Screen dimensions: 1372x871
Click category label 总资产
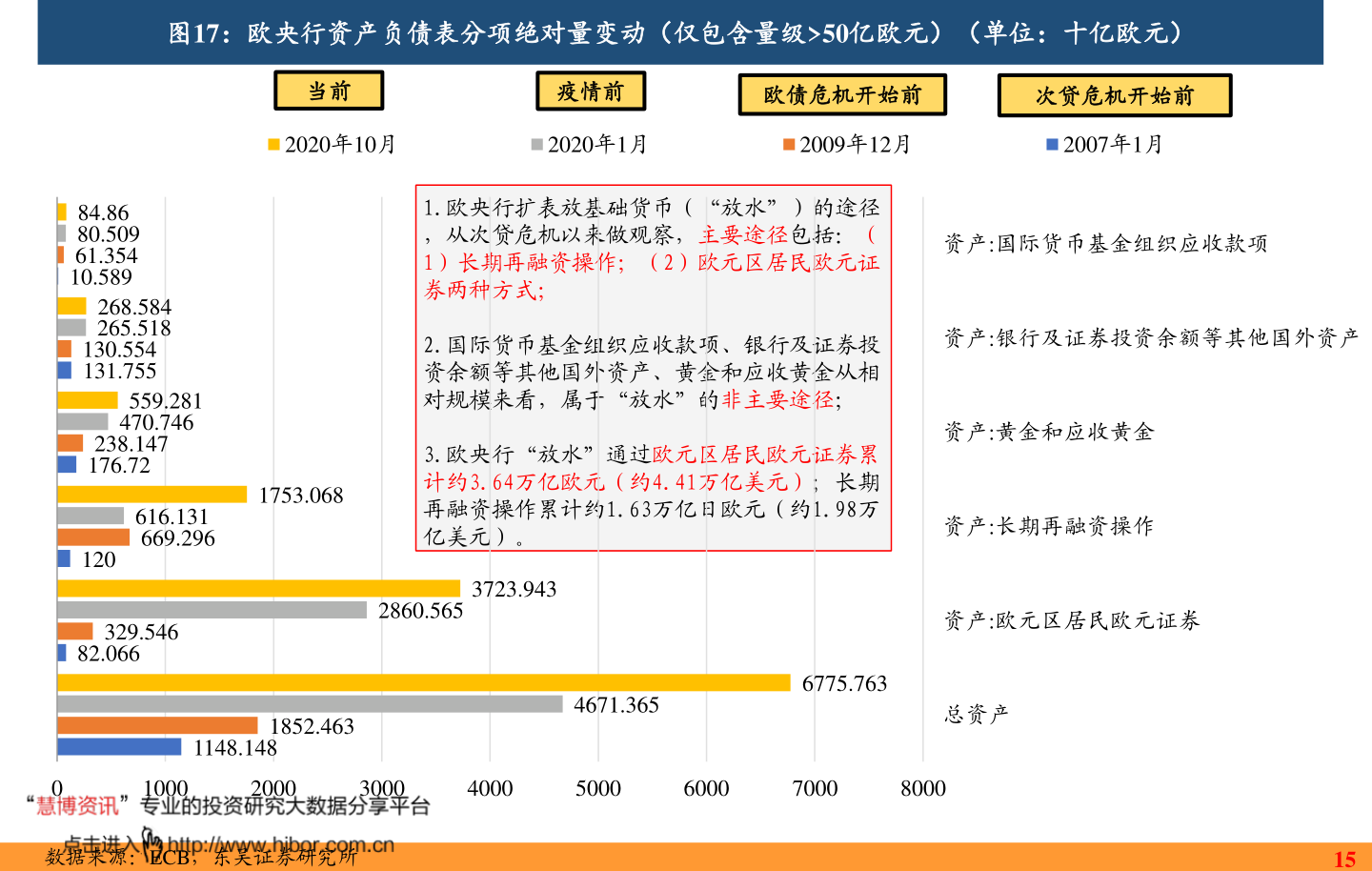coord(977,715)
